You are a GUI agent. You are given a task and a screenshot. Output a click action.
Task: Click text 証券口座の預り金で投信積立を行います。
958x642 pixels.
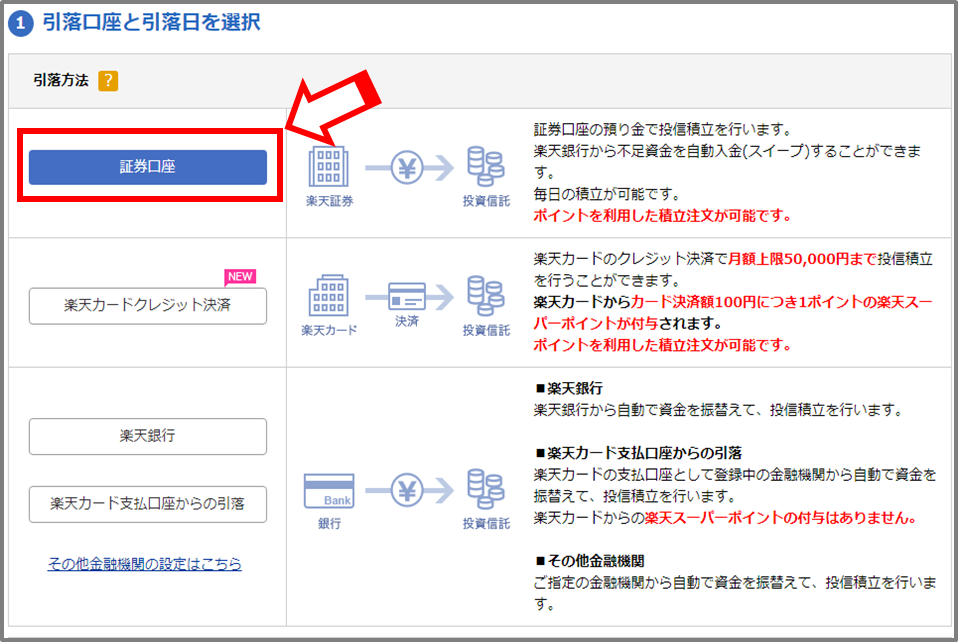[x=663, y=129]
